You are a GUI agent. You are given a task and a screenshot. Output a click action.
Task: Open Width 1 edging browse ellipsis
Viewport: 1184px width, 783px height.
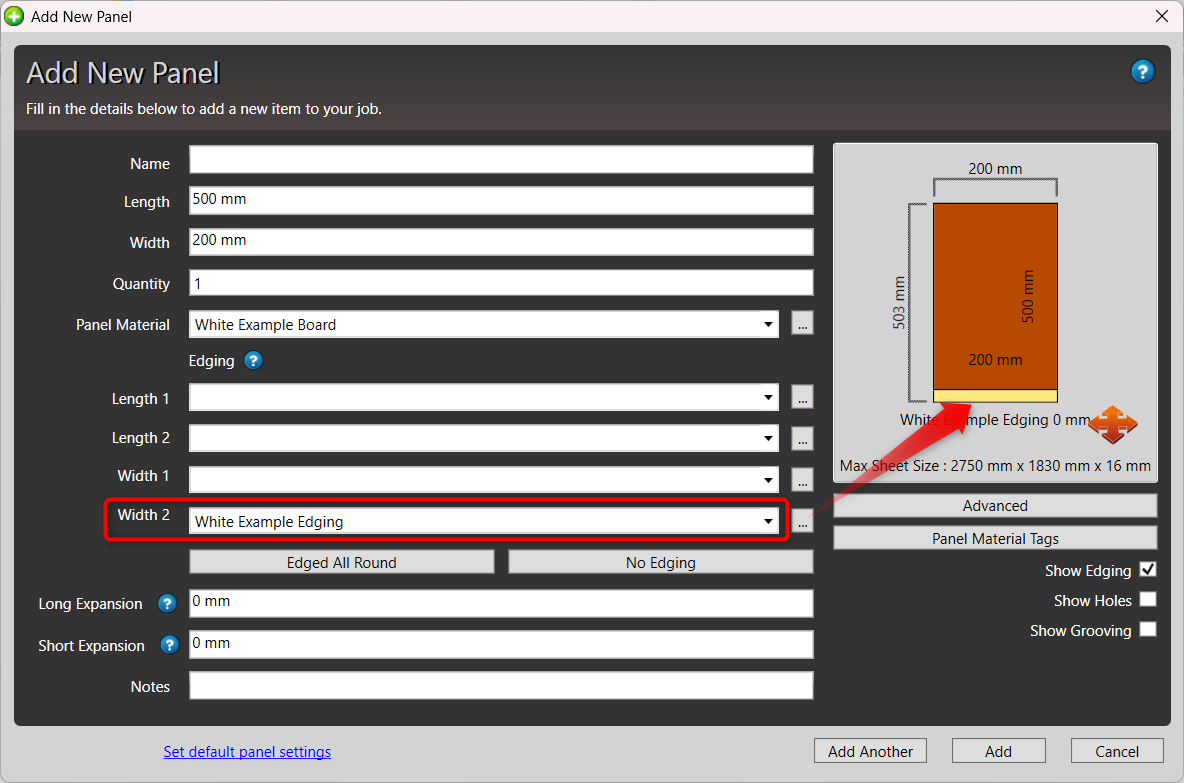coord(802,479)
